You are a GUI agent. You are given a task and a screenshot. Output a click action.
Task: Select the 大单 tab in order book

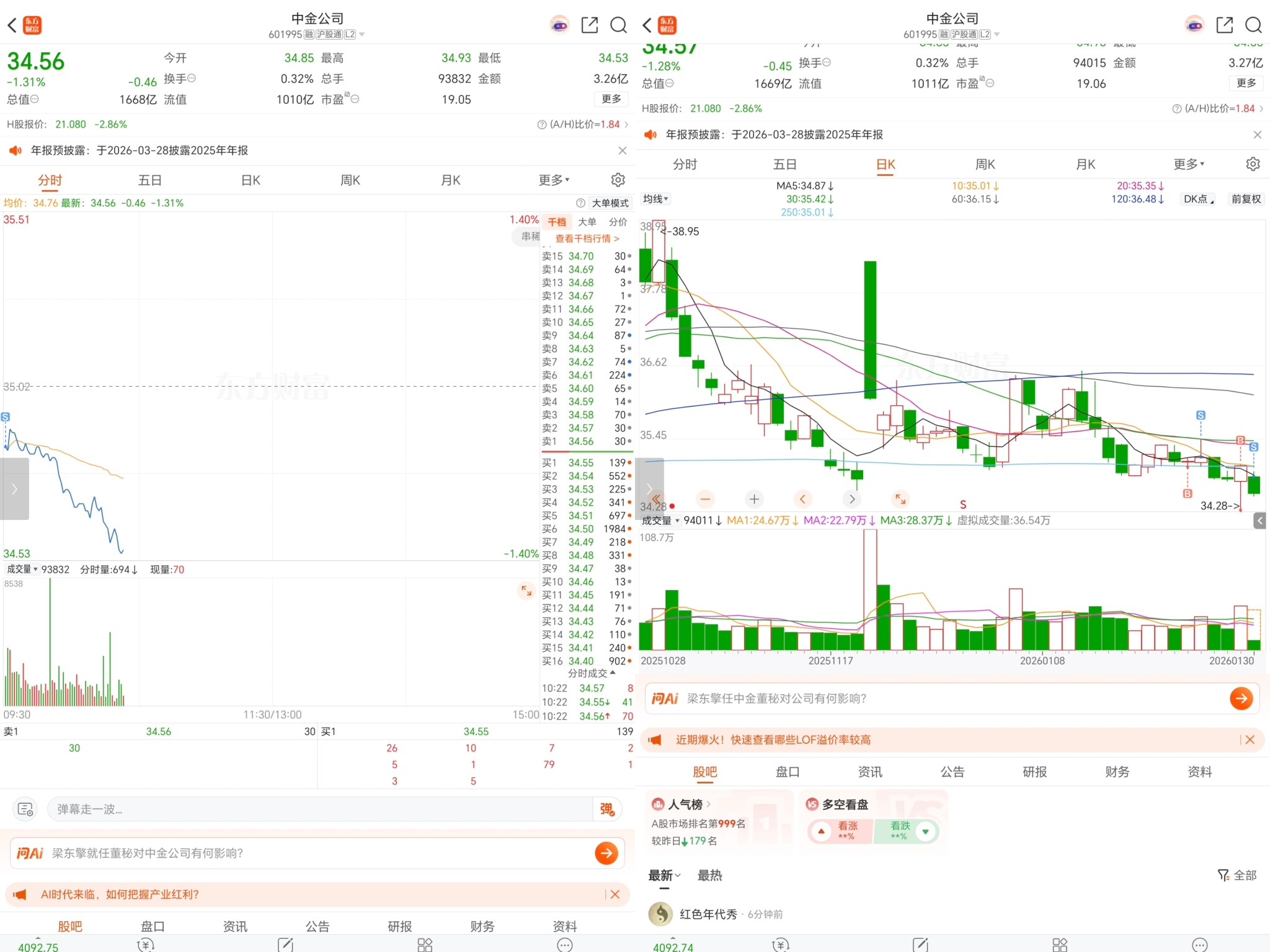[587, 222]
